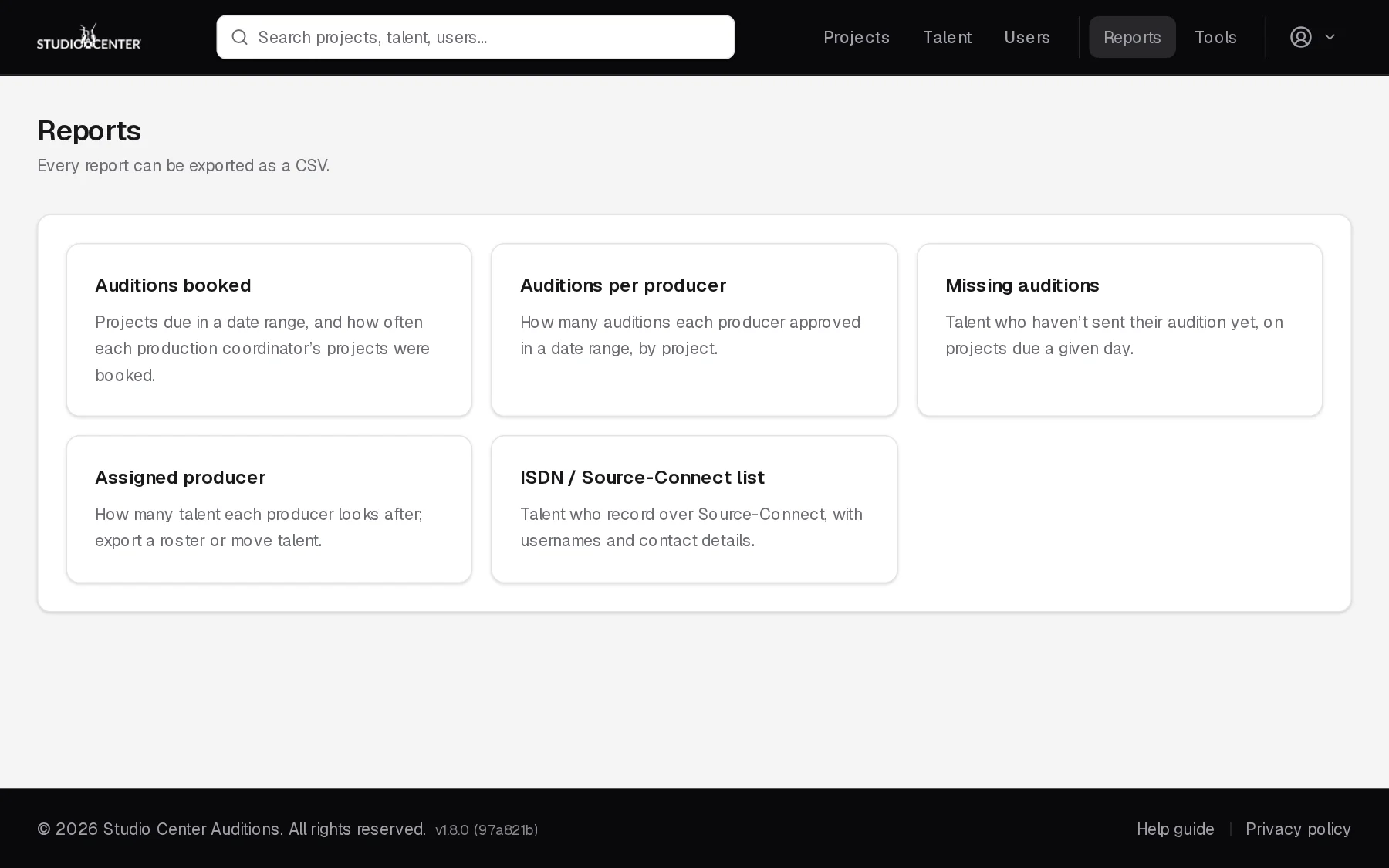Click the copyright notice in the footer
The height and width of the screenshot is (868, 1389).
coord(231,829)
